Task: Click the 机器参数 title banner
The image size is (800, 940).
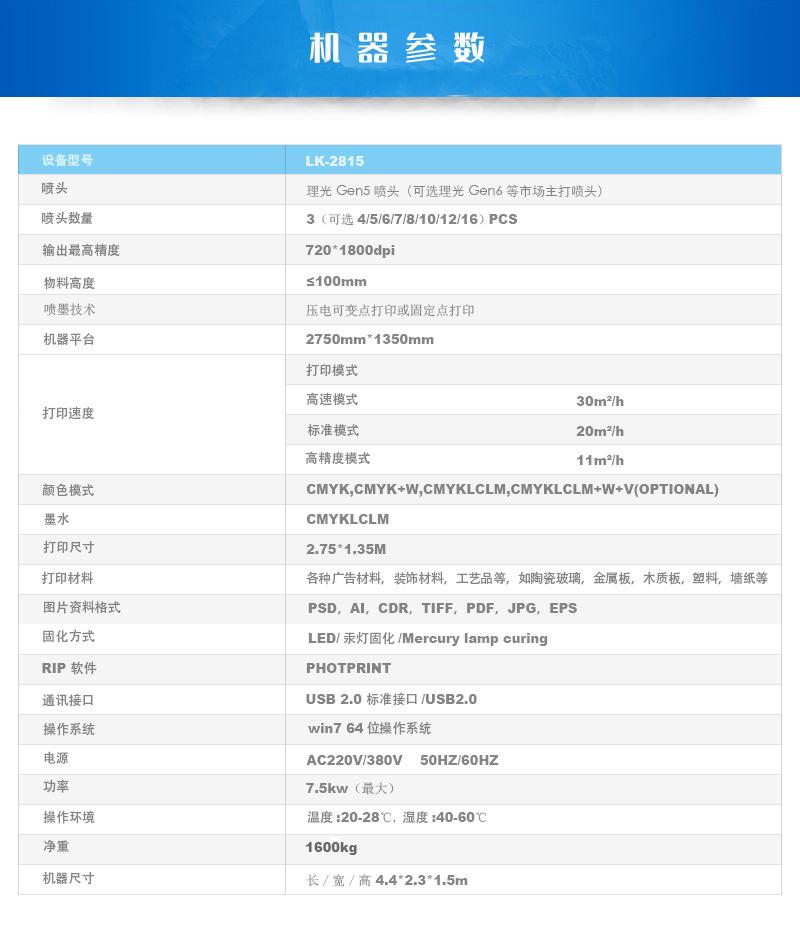Action: (x=400, y=47)
